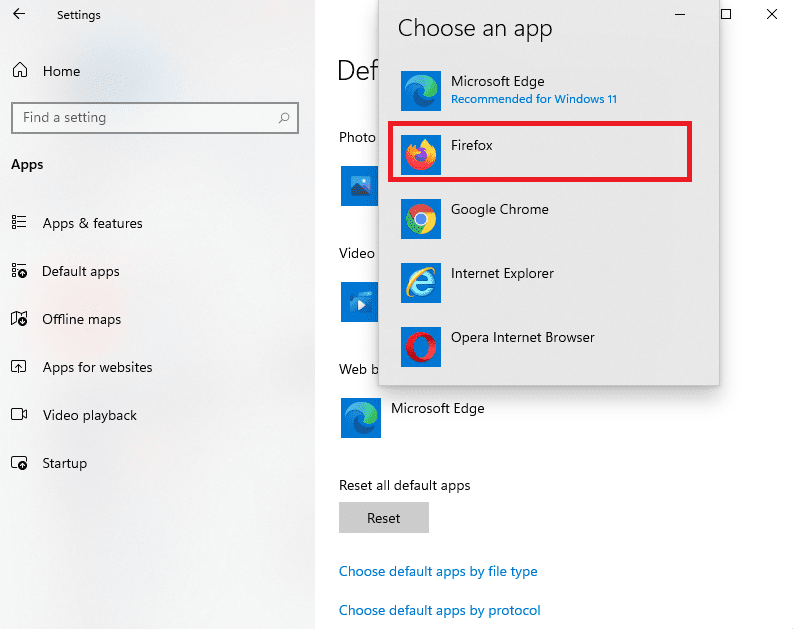
Task: Select Firefox as default browser
Action: pyautogui.click(x=540, y=152)
